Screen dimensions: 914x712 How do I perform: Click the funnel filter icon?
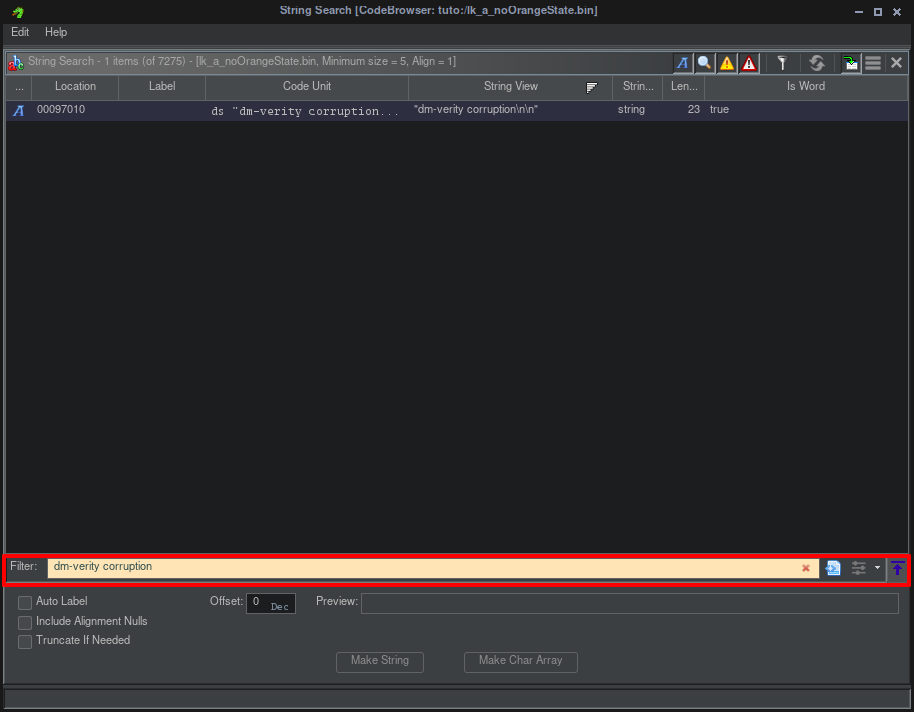click(783, 63)
